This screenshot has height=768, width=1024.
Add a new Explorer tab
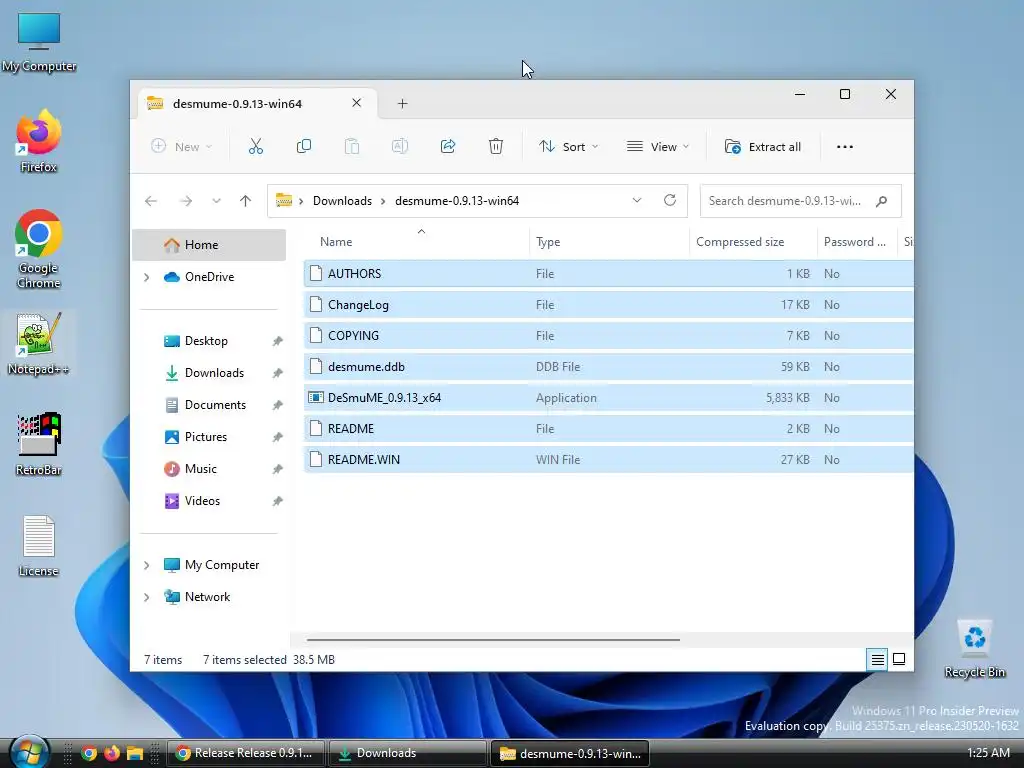(x=402, y=104)
